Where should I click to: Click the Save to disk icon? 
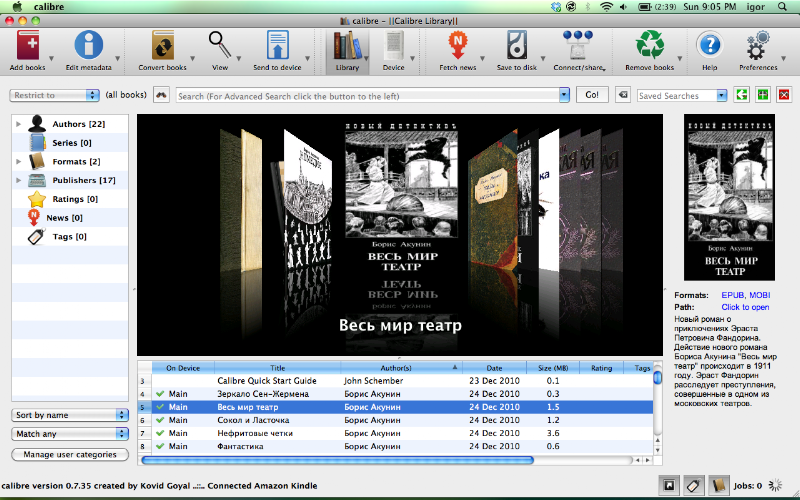(517, 46)
